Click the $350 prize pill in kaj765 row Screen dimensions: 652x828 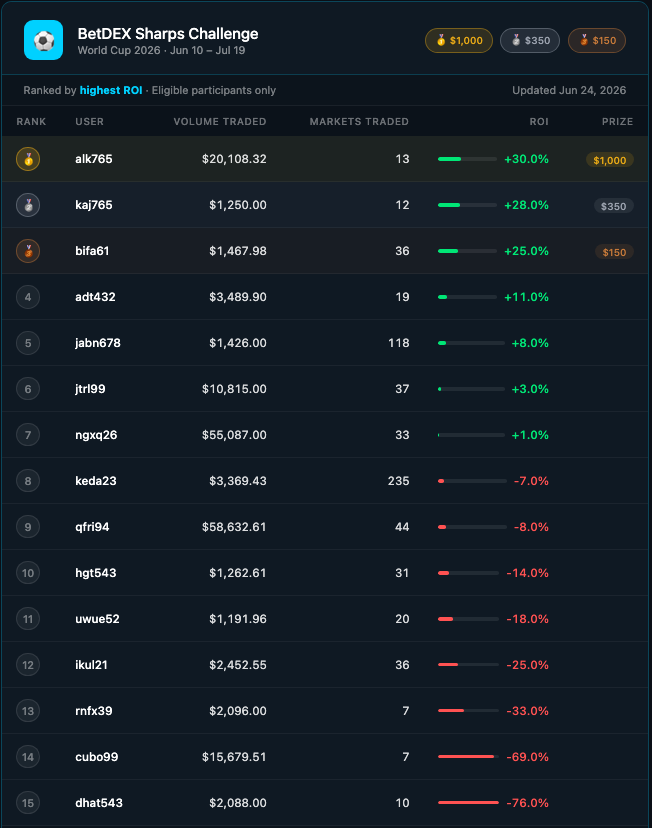point(613,206)
